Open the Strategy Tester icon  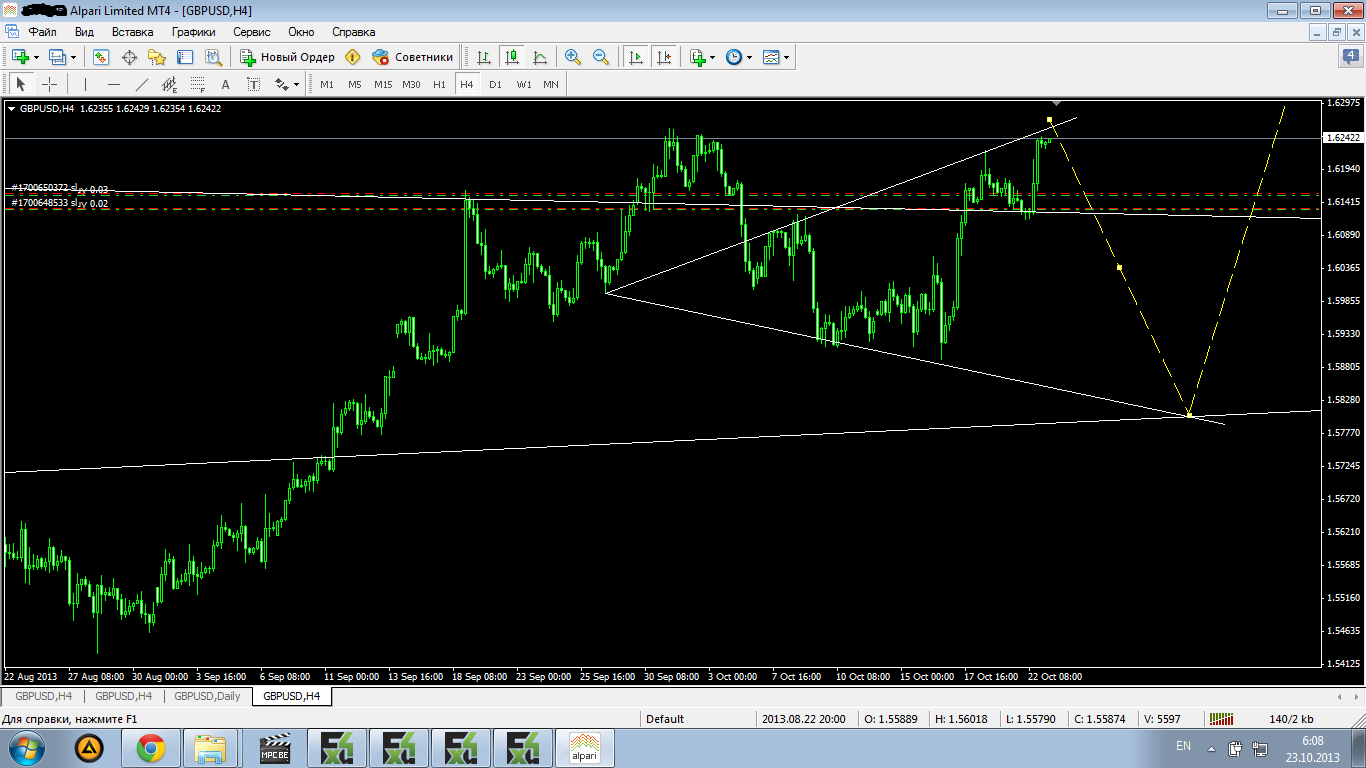(x=213, y=57)
